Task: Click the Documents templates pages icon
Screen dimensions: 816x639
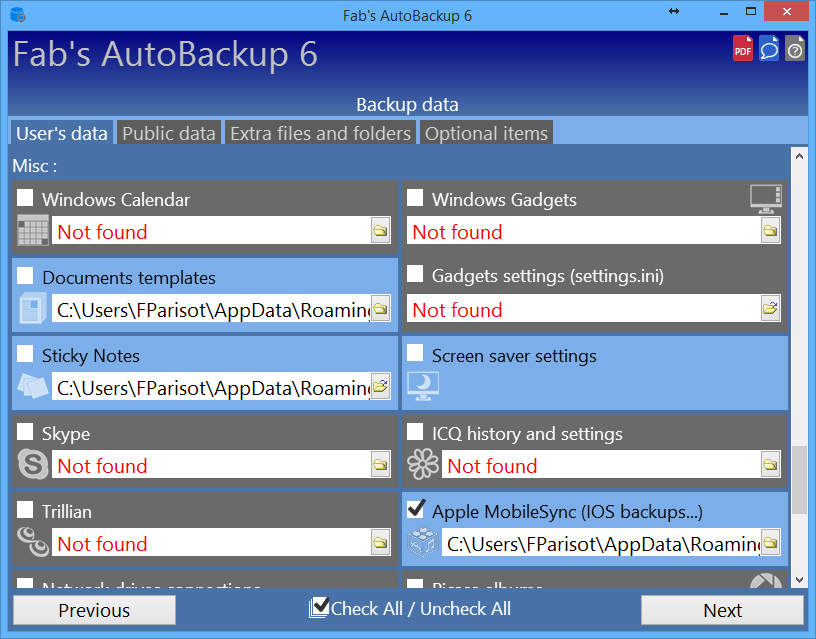Action: click(x=33, y=308)
